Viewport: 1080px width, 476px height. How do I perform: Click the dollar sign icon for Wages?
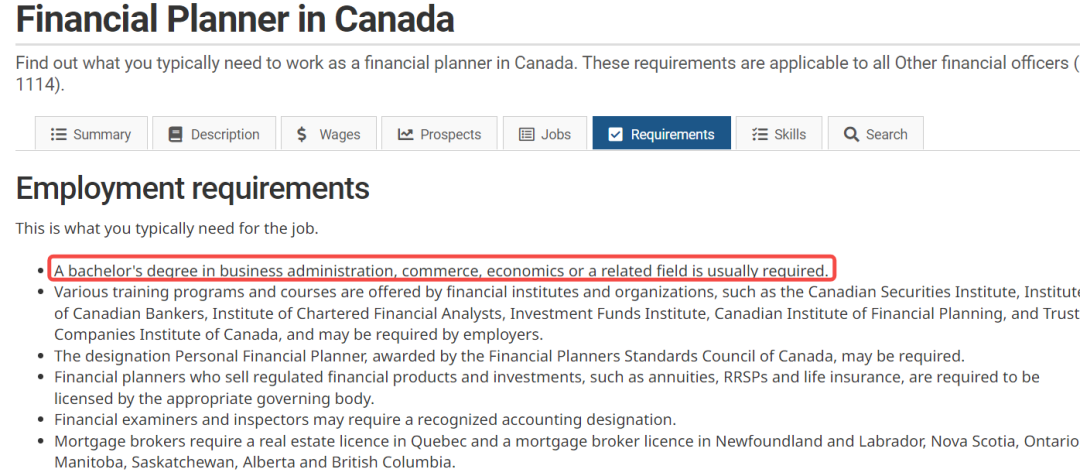[x=301, y=134]
